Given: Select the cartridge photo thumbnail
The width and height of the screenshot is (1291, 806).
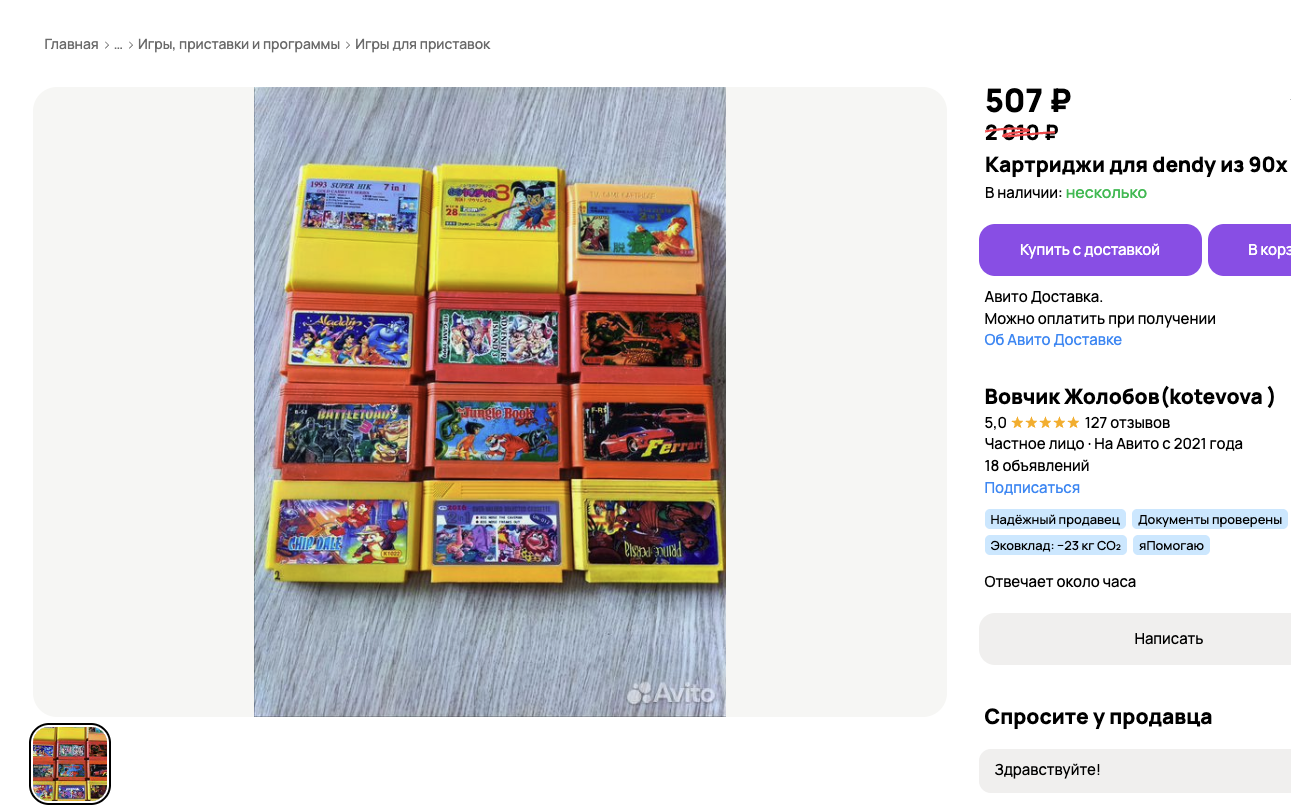Looking at the screenshot, I should point(70,764).
